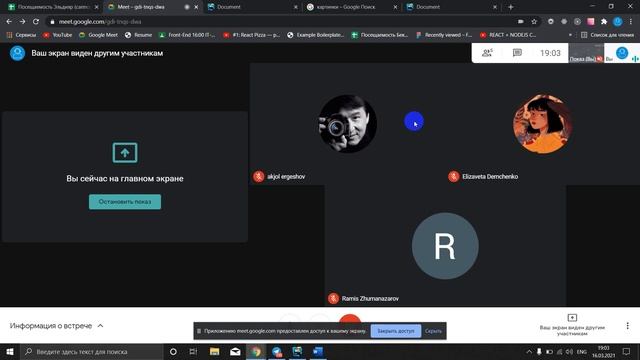Open Telegram from the taskbar
640x360 pixels.
point(277,351)
